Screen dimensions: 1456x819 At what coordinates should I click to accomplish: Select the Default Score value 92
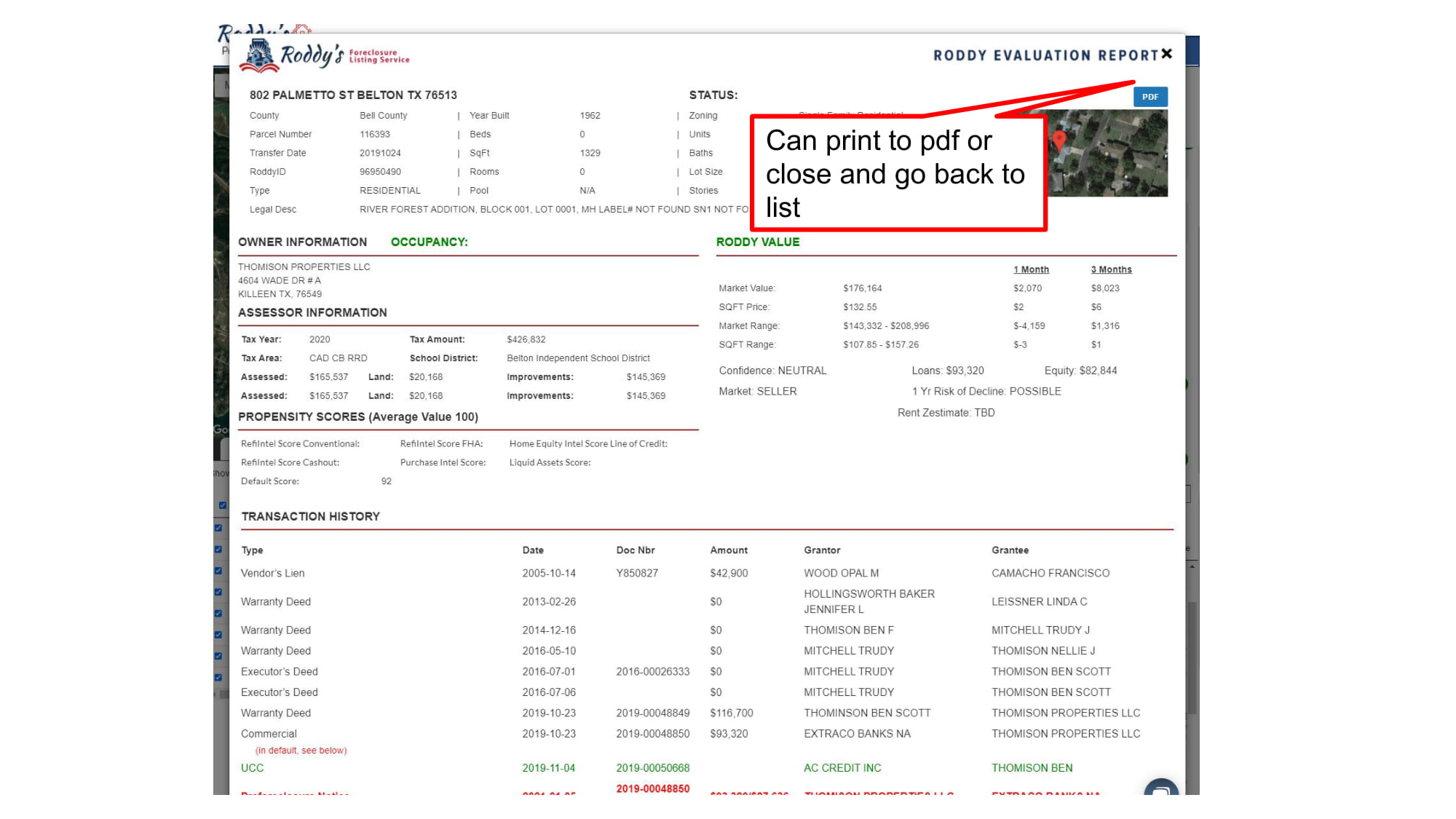point(387,482)
